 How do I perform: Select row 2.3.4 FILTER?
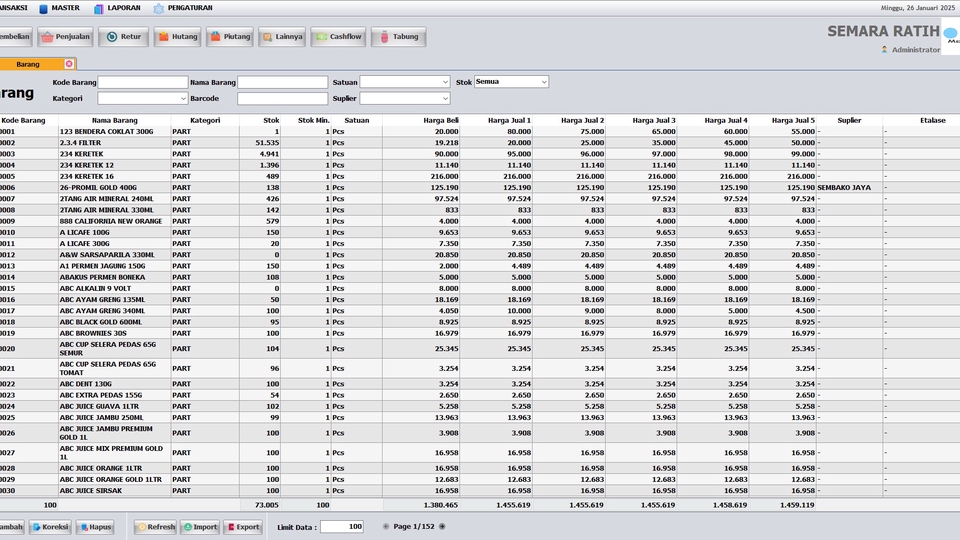point(480,143)
